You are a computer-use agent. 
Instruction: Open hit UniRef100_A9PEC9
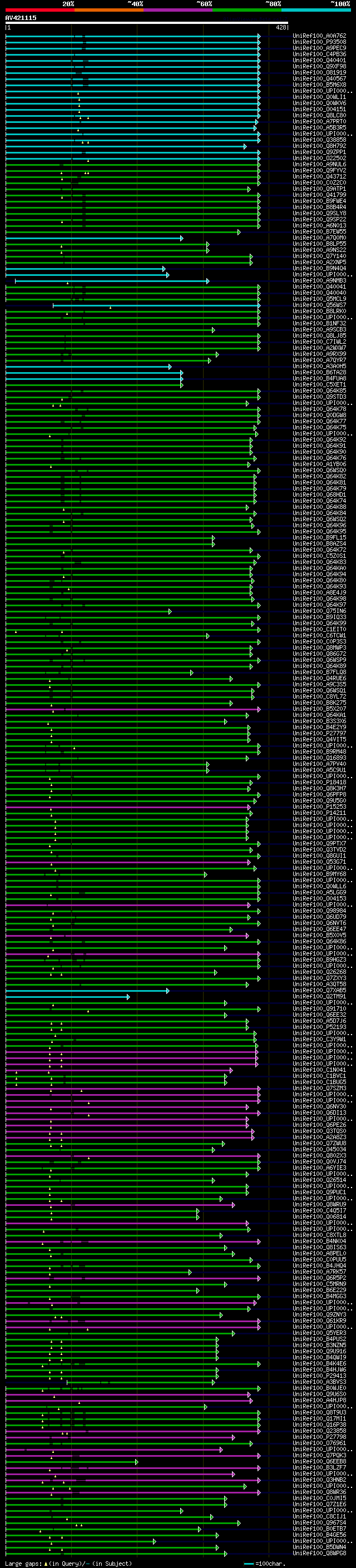(319, 48)
